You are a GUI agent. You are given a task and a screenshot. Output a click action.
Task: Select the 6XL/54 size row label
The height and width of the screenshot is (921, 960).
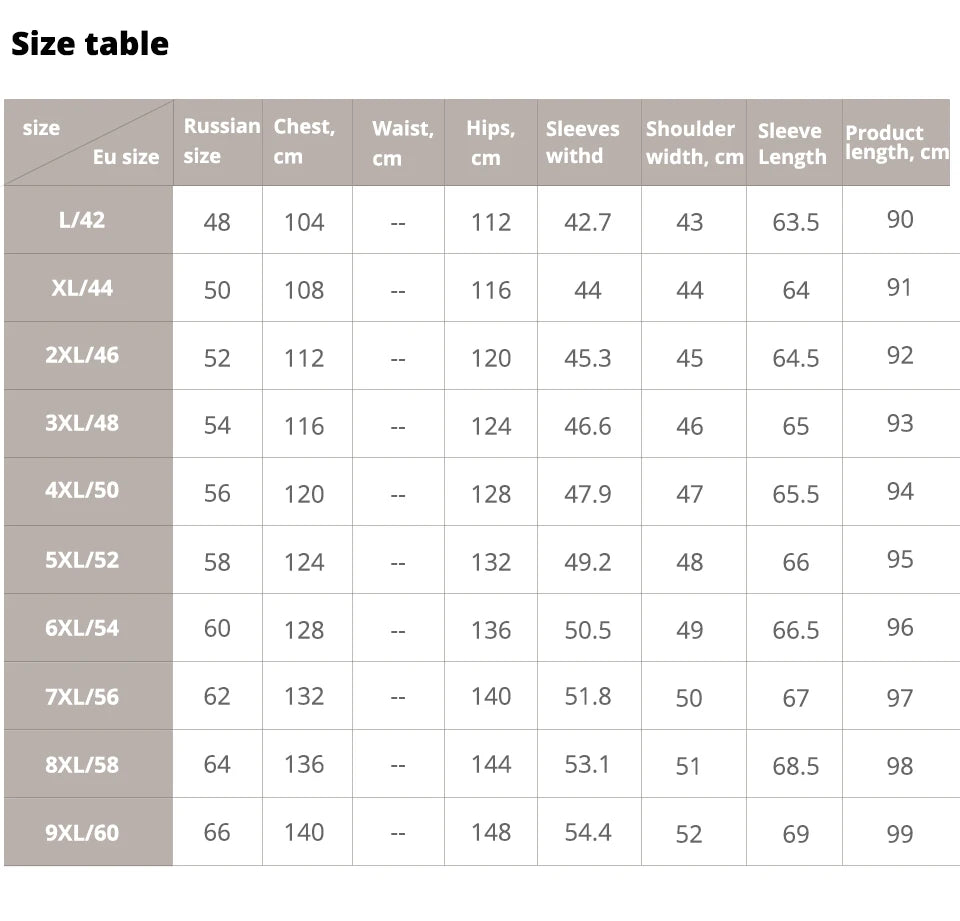pos(82,628)
